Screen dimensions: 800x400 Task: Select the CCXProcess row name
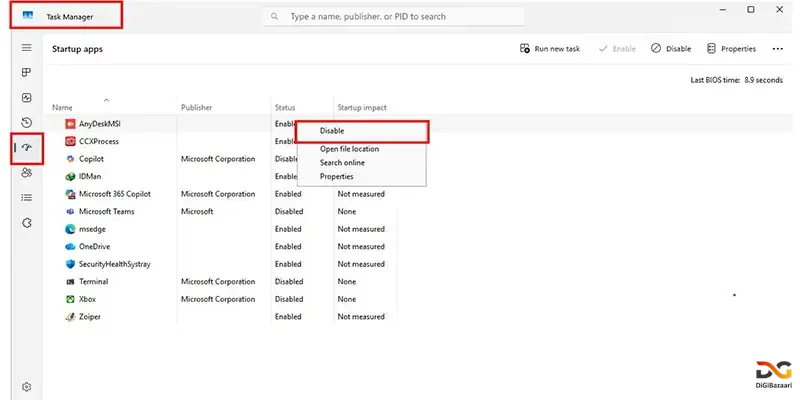click(98, 141)
